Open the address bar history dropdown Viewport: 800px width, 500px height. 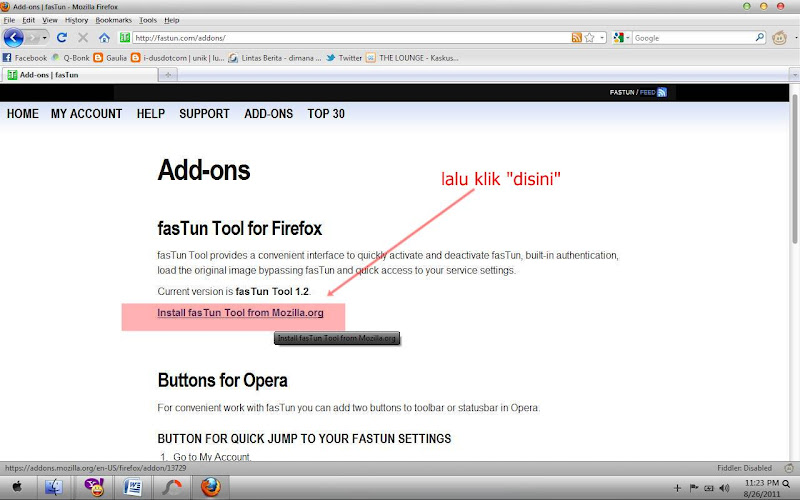602,38
